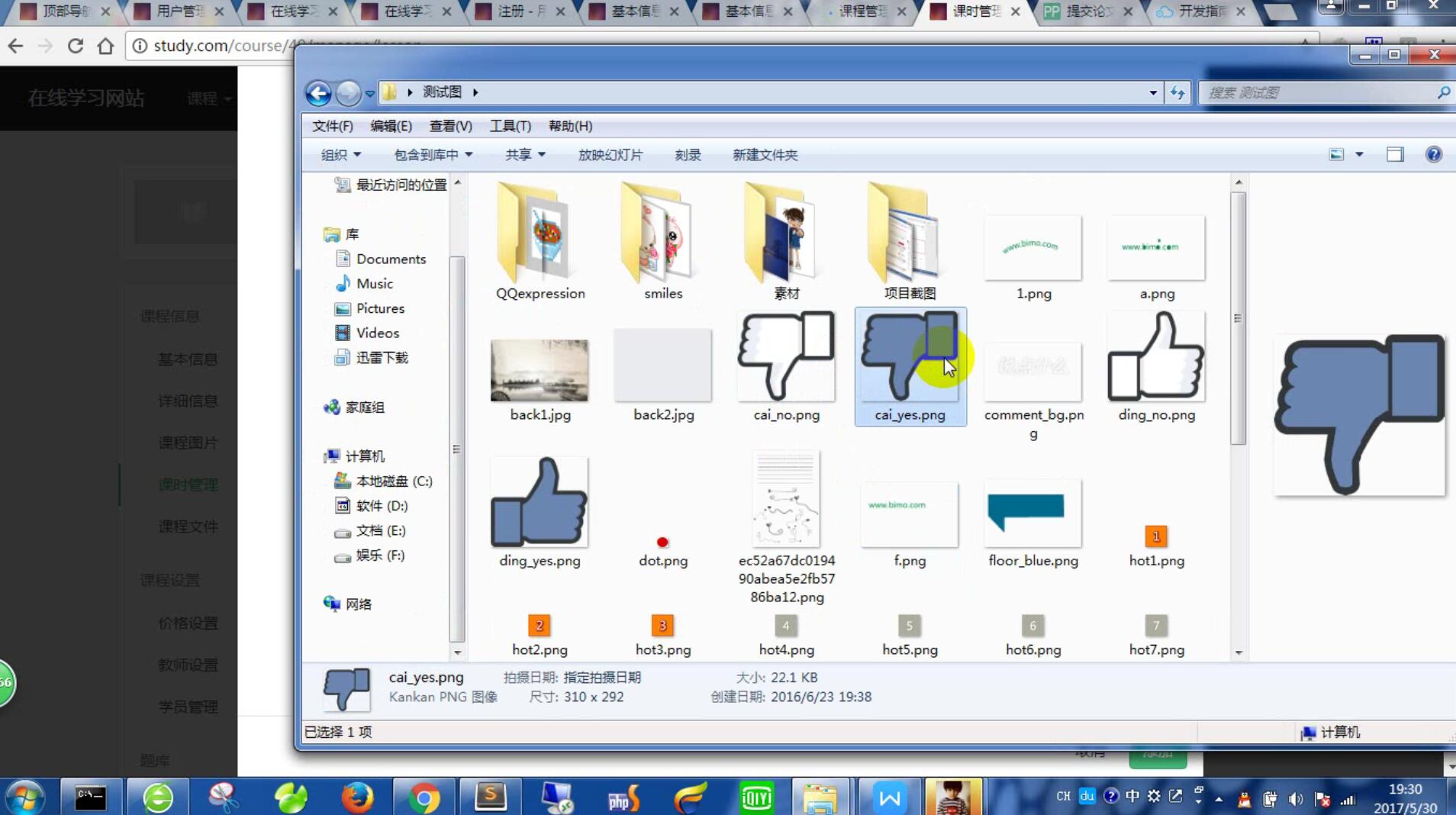
Task: Select 网络 in navigation pane
Action: point(348,604)
